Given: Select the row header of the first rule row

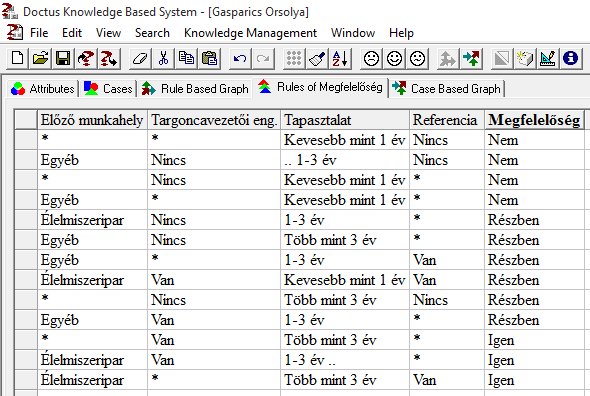Looking at the screenshot, I should pos(26,140).
